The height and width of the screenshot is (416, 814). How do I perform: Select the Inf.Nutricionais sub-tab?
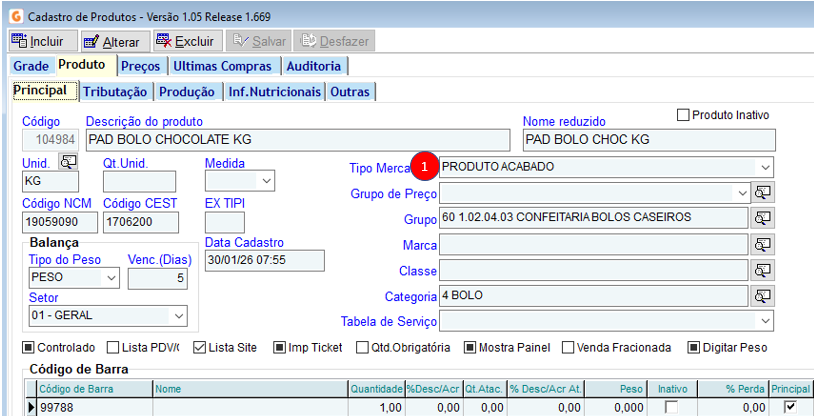pyautogui.click(x=275, y=92)
